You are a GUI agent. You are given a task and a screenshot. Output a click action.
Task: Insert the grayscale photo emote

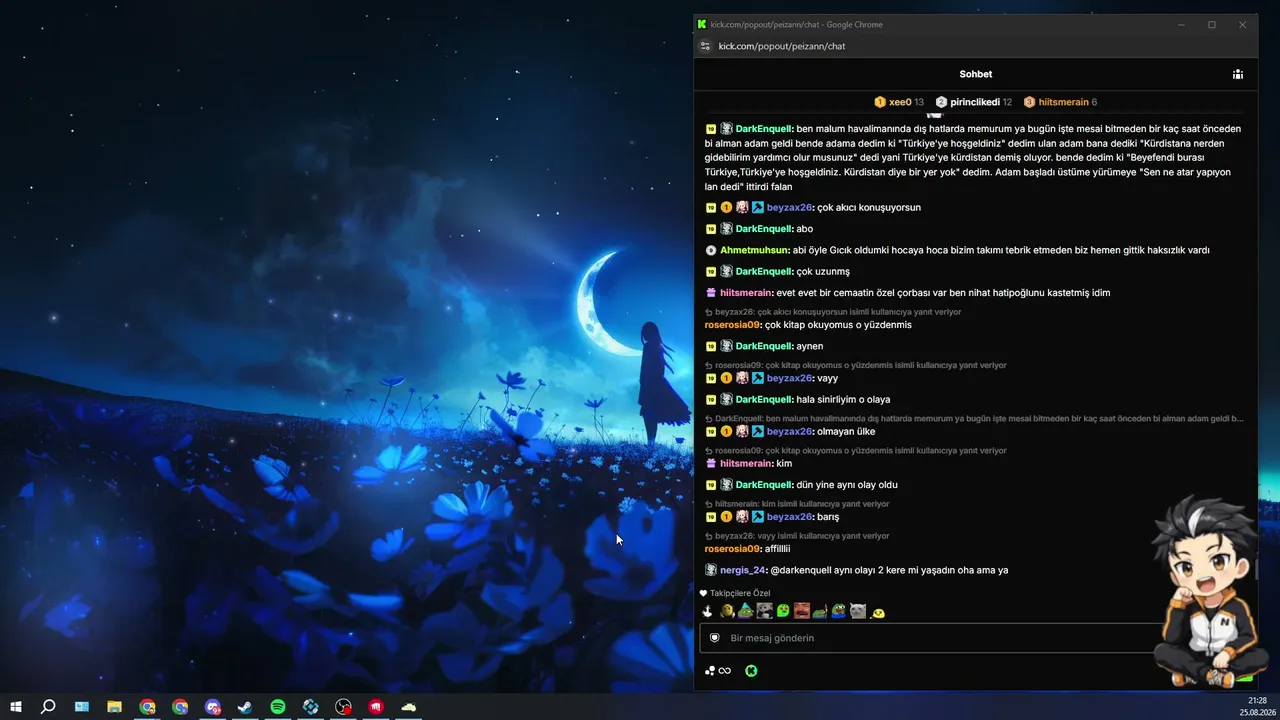[x=764, y=611]
